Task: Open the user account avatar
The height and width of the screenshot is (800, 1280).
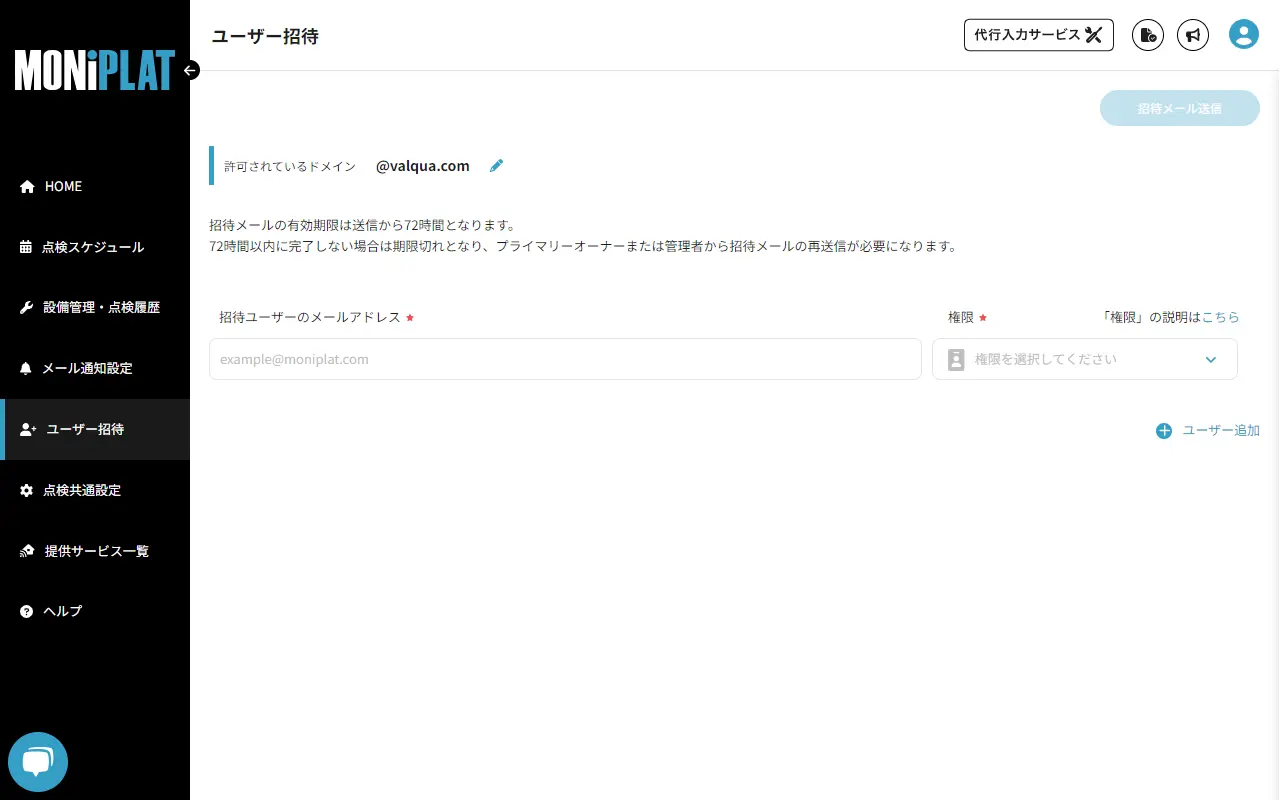Action: coord(1243,33)
